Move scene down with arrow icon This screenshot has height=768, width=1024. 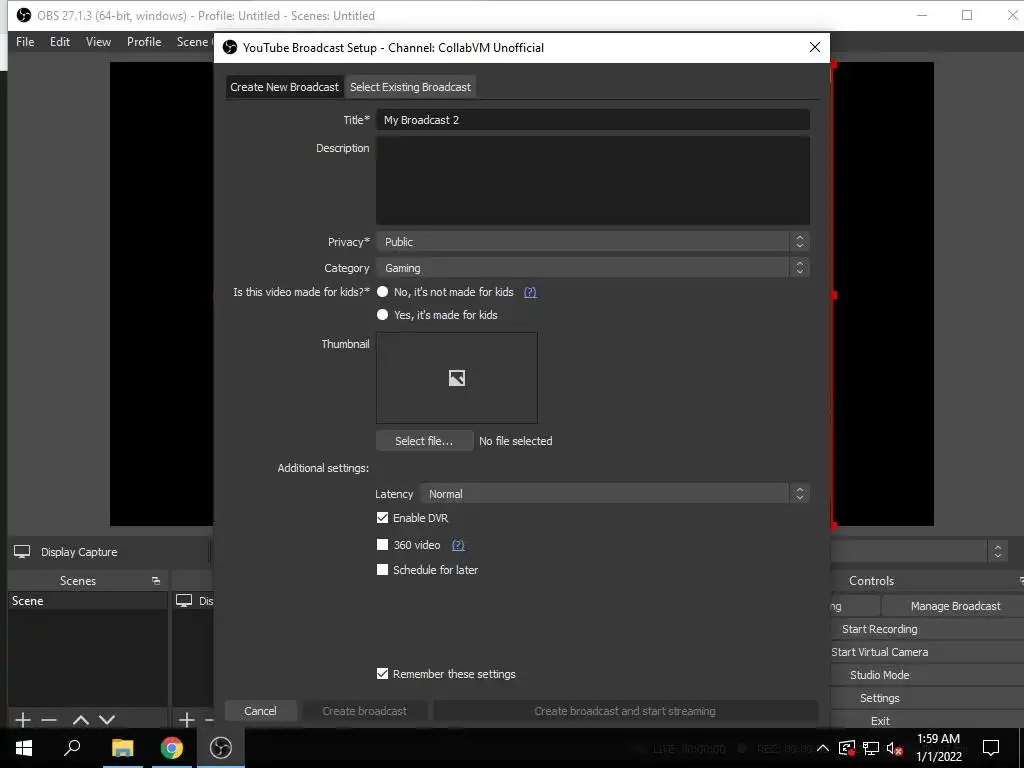click(107, 720)
